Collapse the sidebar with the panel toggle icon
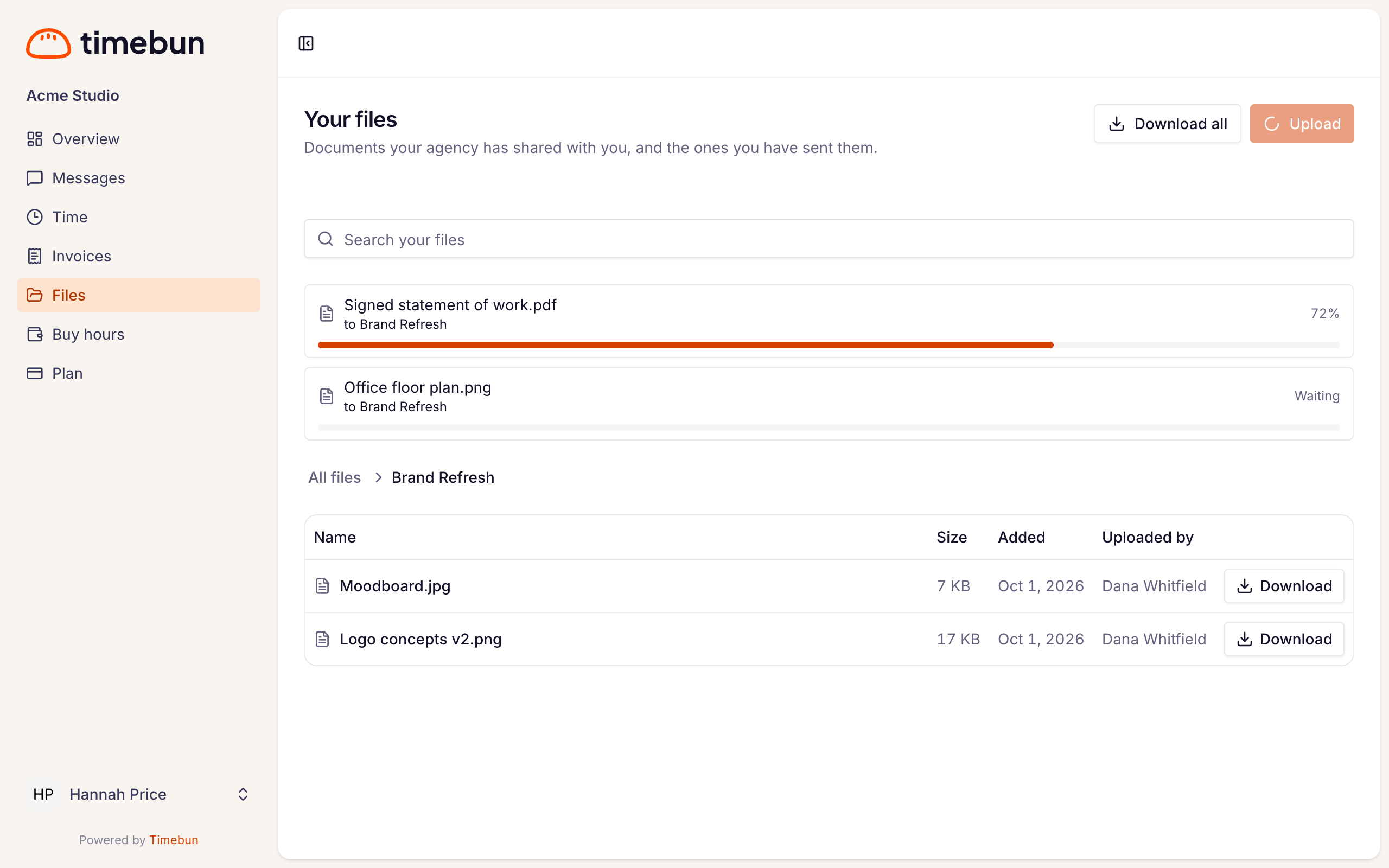 click(x=306, y=43)
